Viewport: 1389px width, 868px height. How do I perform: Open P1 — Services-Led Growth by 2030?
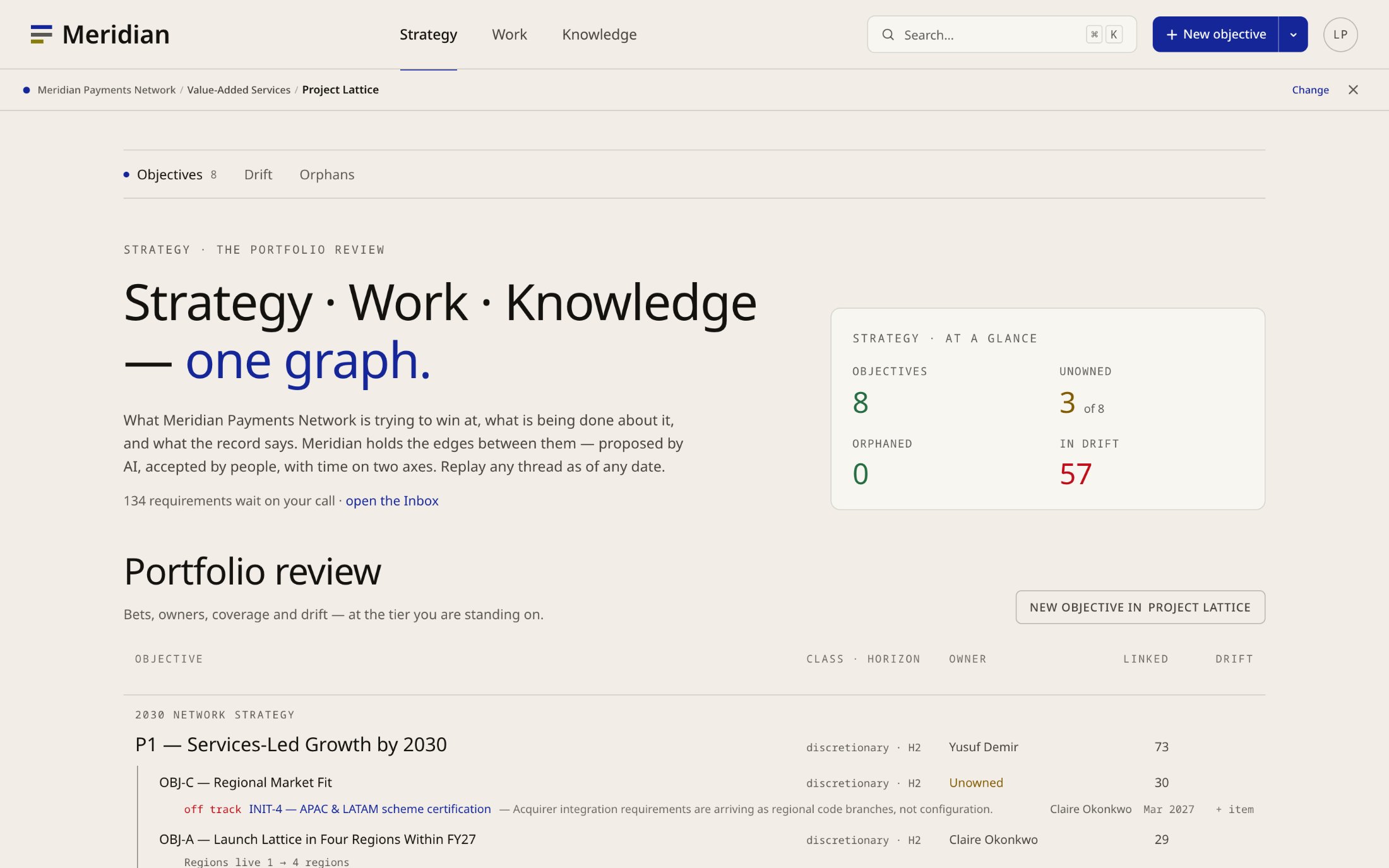click(x=291, y=745)
